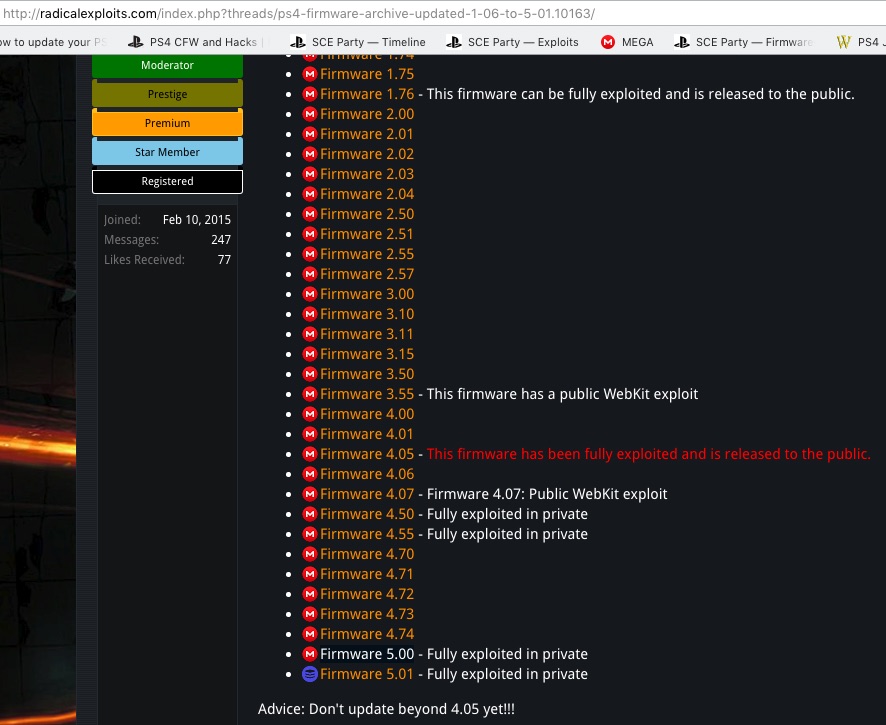Viewport: 886px width, 725px height.
Task: Click the Likes Received count 77
Action: click(224, 260)
